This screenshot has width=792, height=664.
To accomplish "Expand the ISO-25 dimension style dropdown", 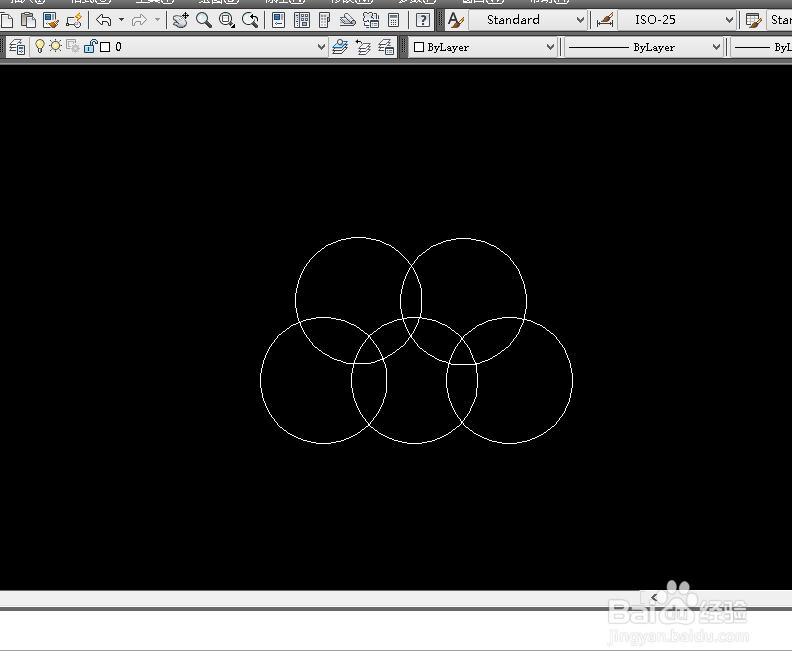I will pos(729,20).
